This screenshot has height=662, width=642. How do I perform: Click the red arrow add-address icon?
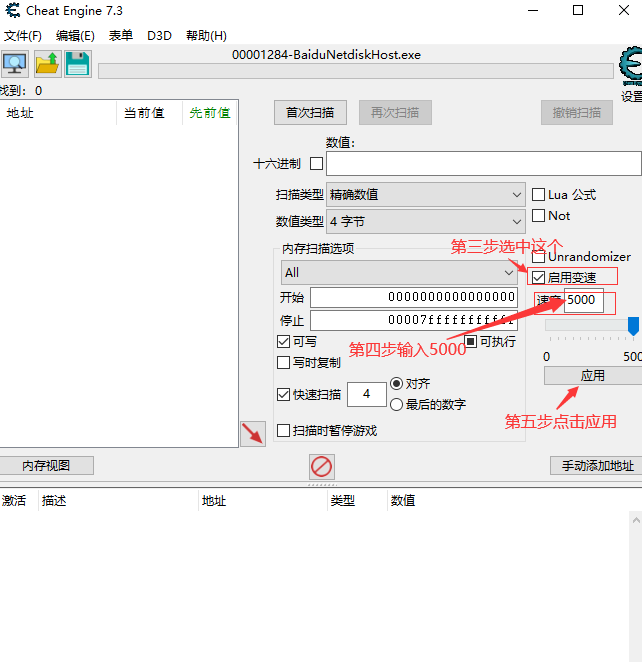(253, 433)
